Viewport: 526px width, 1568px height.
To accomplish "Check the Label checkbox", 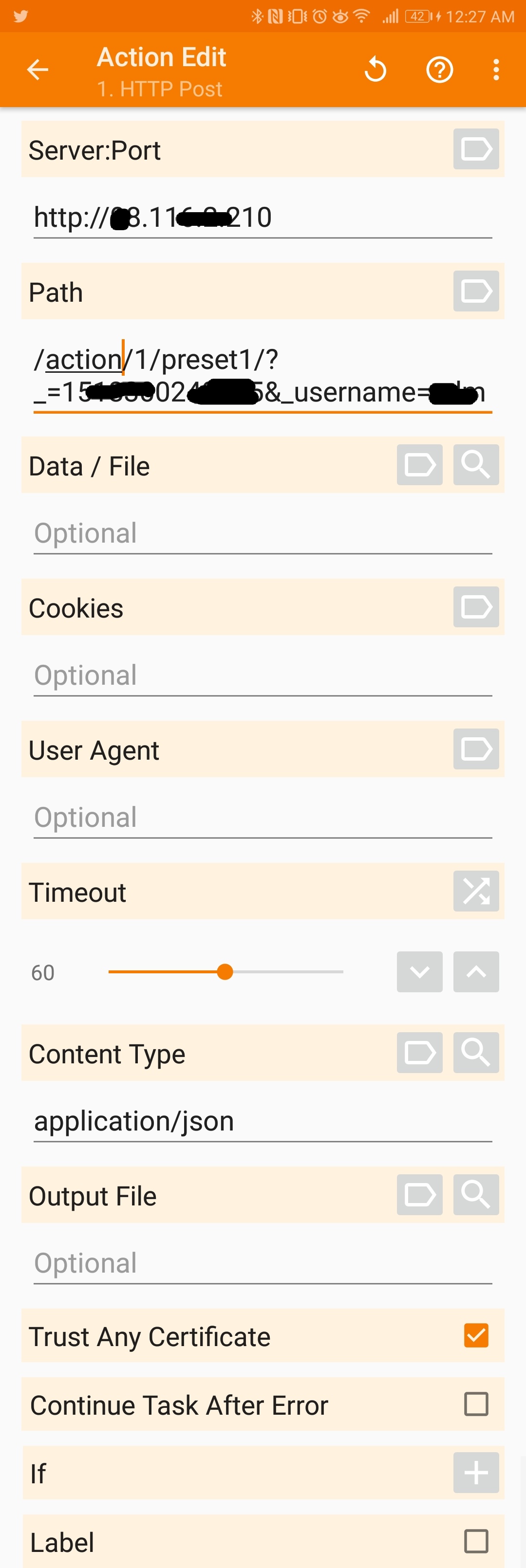I will coord(475,1542).
